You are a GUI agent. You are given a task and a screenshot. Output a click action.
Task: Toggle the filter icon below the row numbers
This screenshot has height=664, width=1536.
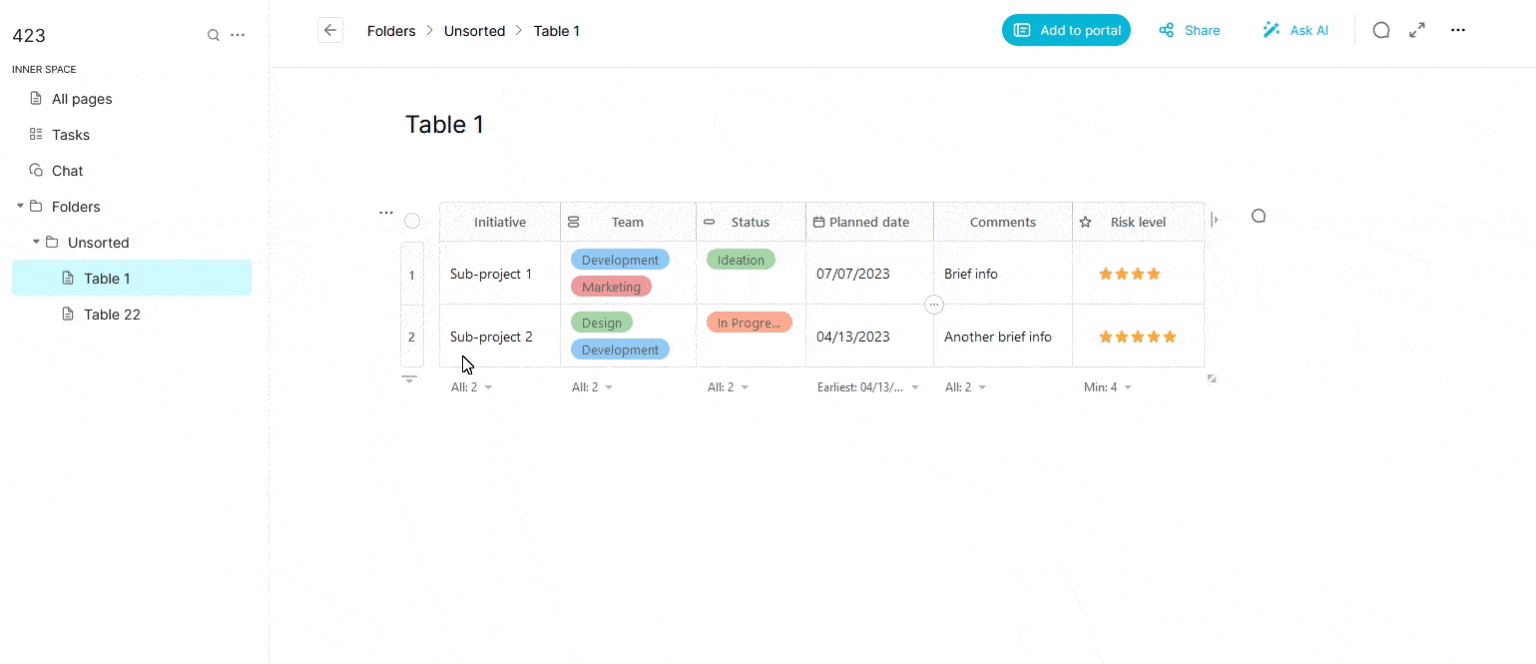tap(409, 379)
